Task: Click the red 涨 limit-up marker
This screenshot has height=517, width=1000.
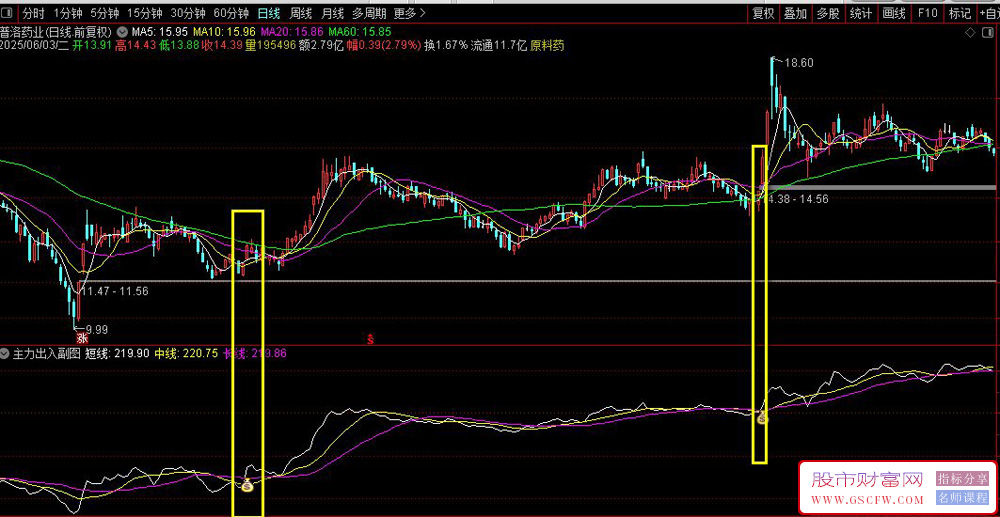Action: (x=82, y=337)
